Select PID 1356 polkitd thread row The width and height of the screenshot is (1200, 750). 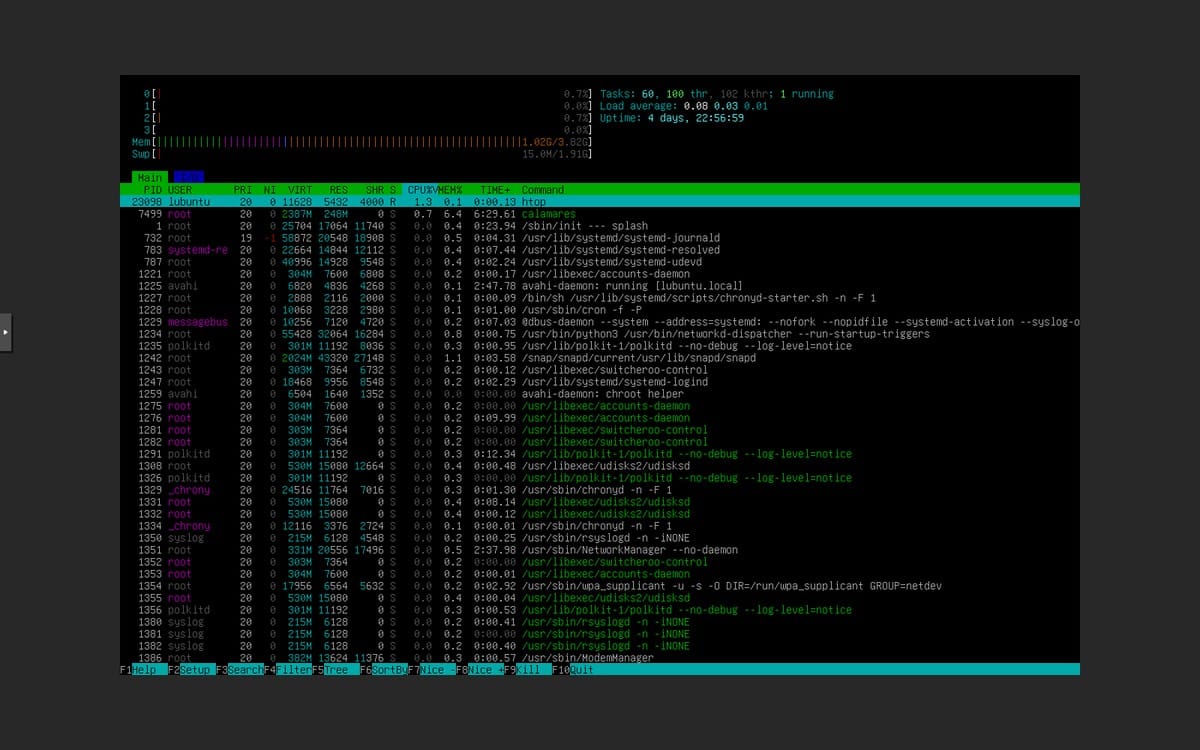(600, 609)
